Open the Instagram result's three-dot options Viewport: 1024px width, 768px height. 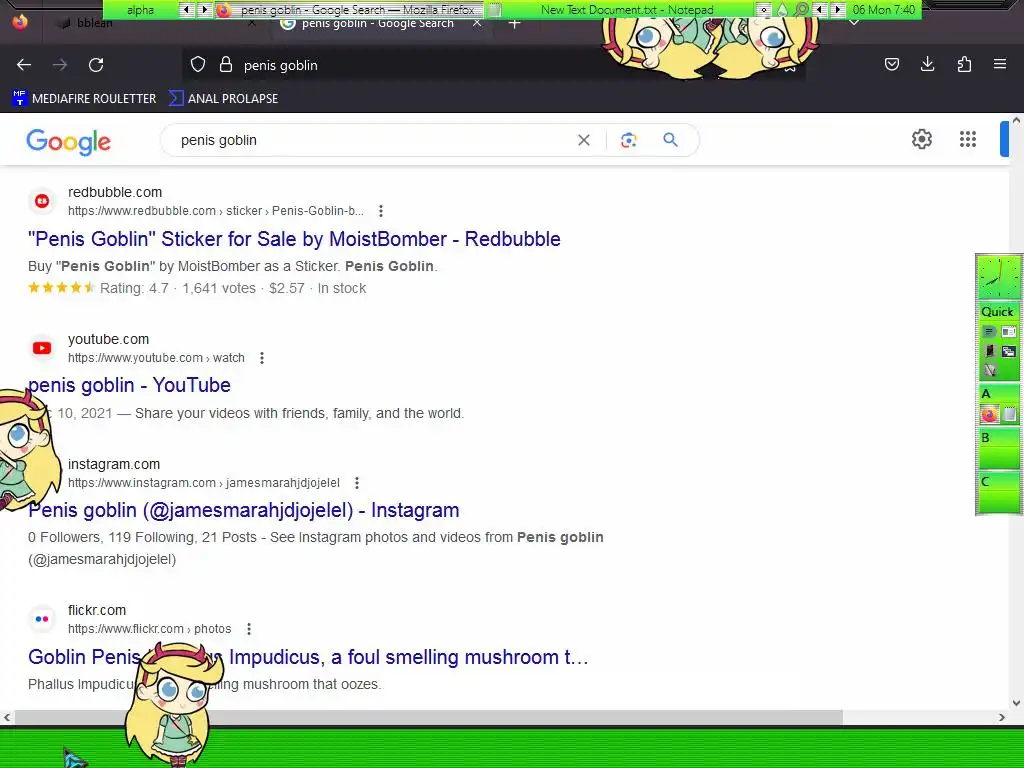(x=357, y=483)
